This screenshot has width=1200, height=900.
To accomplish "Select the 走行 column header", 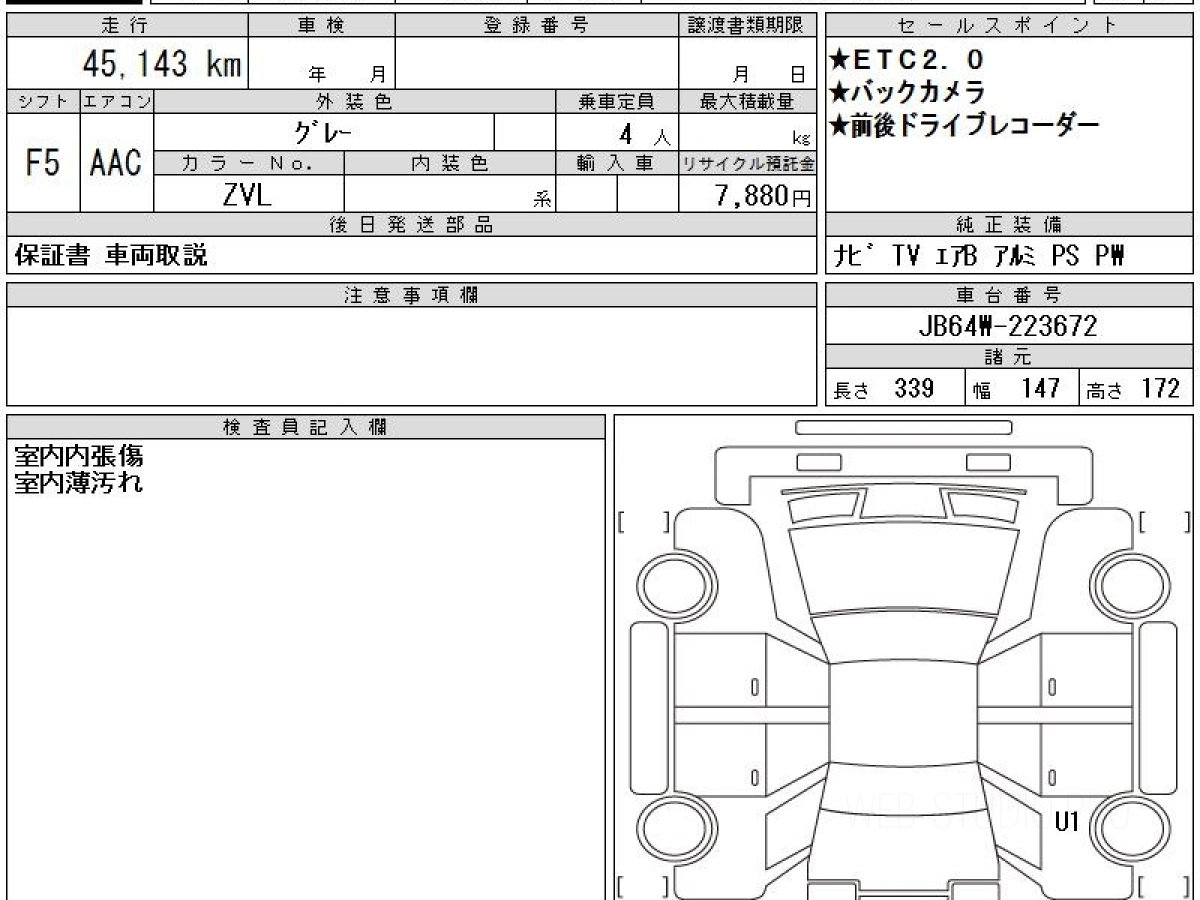I will [126, 26].
